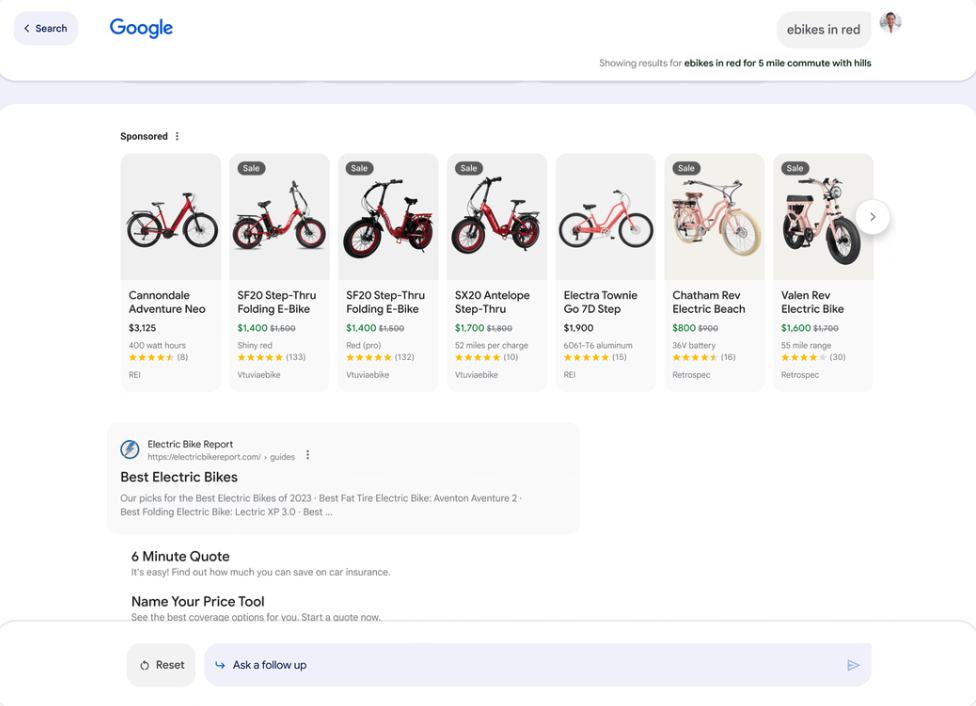This screenshot has height=706, width=976.
Task: Select the Valen Rev Electric Bike image
Action: coord(823,217)
